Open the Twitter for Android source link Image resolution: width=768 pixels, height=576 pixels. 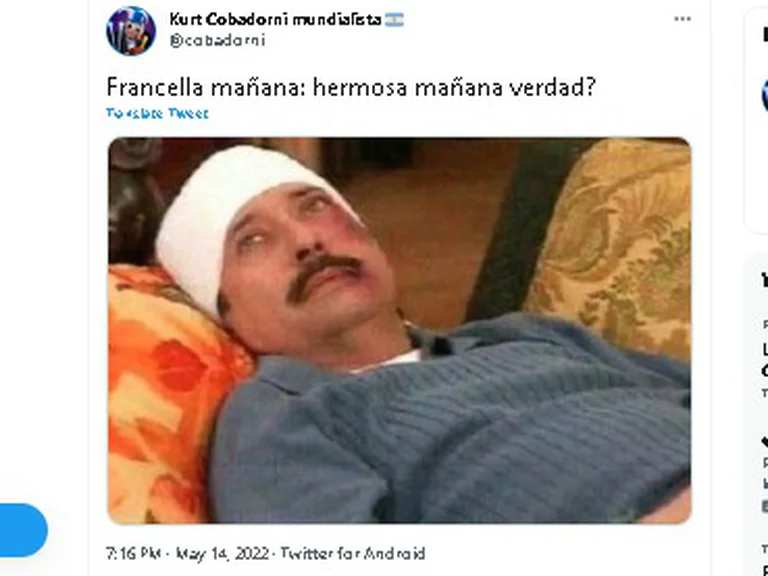pyautogui.click(x=353, y=553)
